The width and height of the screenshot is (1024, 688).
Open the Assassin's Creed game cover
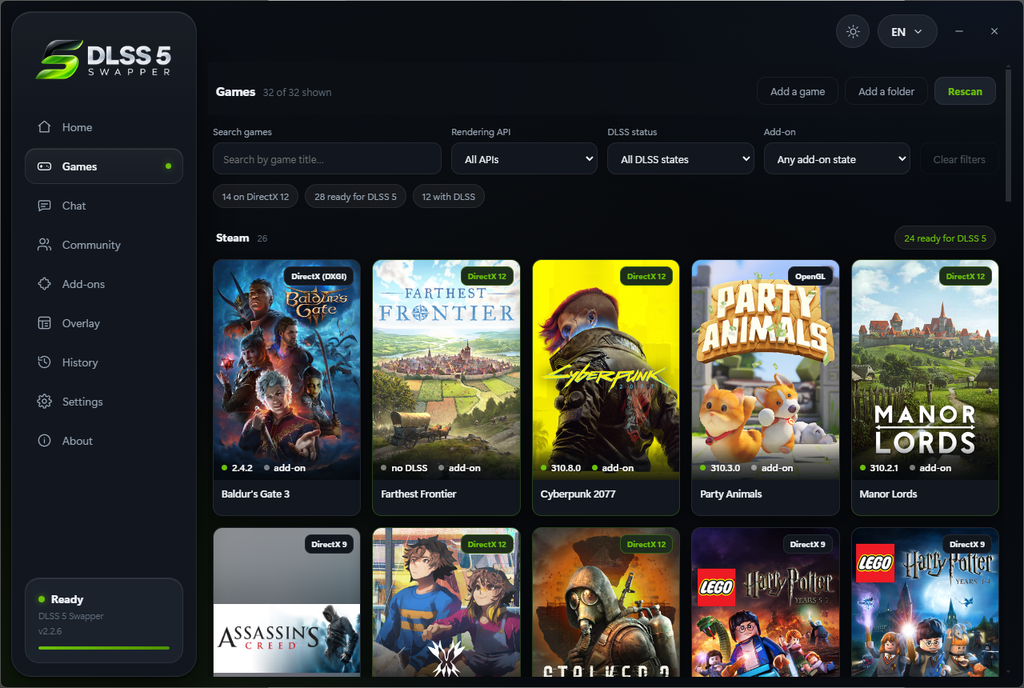287,602
